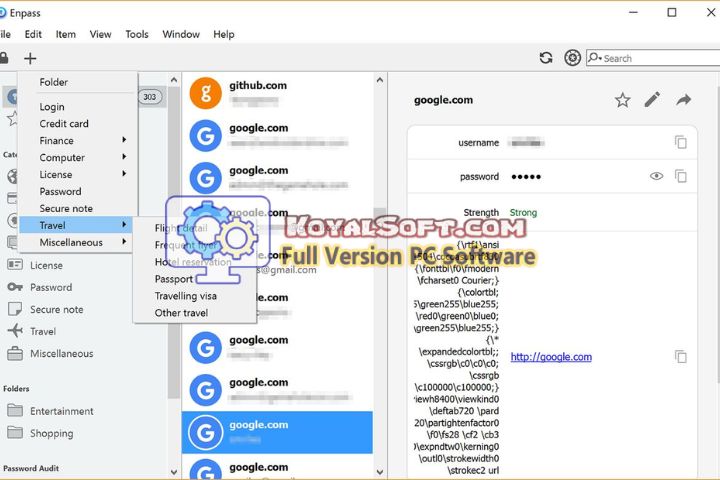The height and width of the screenshot is (480, 720).
Task: Copy the username field value
Action: [x=681, y=142]
